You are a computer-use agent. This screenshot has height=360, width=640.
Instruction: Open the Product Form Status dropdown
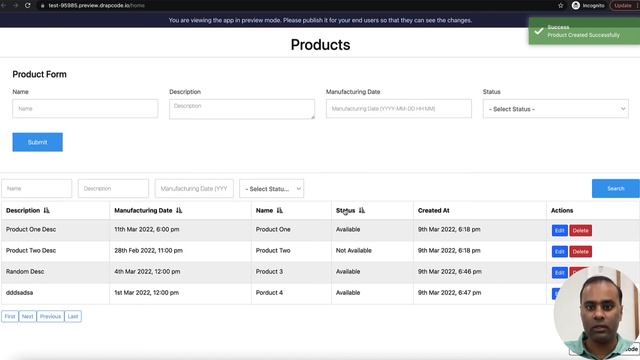556,109
